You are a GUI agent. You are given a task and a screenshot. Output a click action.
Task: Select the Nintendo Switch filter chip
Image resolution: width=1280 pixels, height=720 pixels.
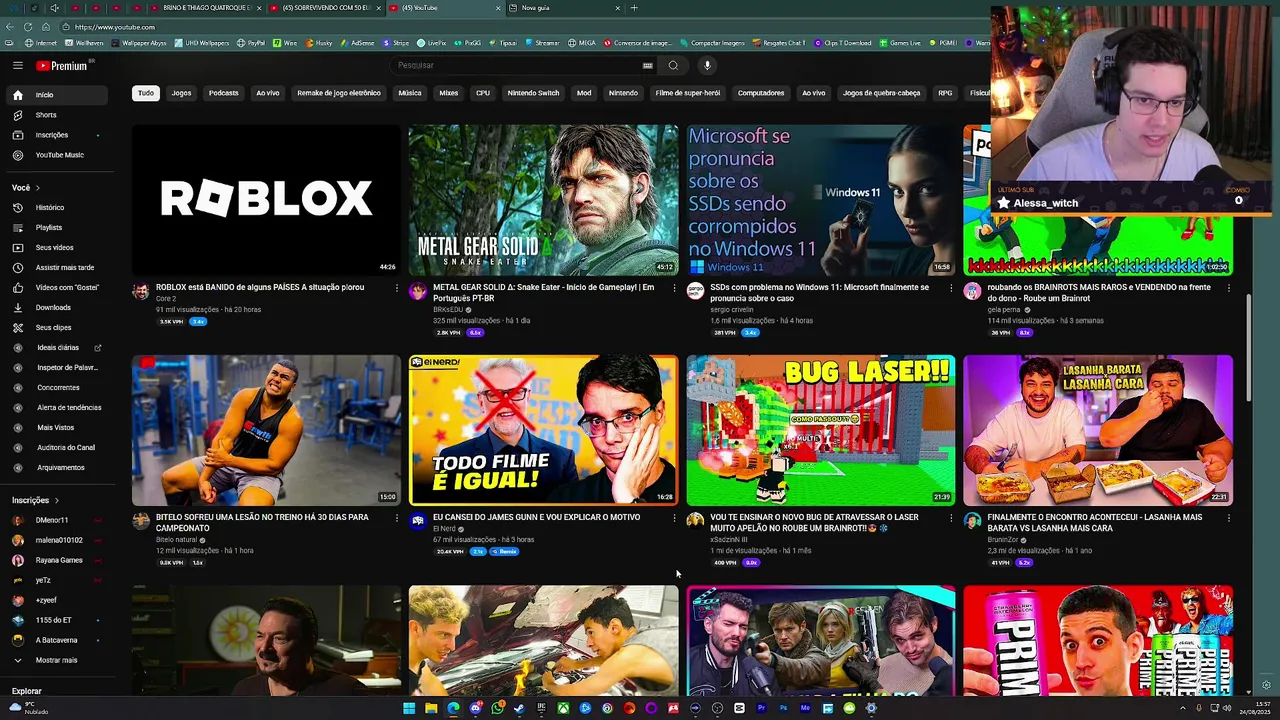pyautogui.click(x=533, y=93)
